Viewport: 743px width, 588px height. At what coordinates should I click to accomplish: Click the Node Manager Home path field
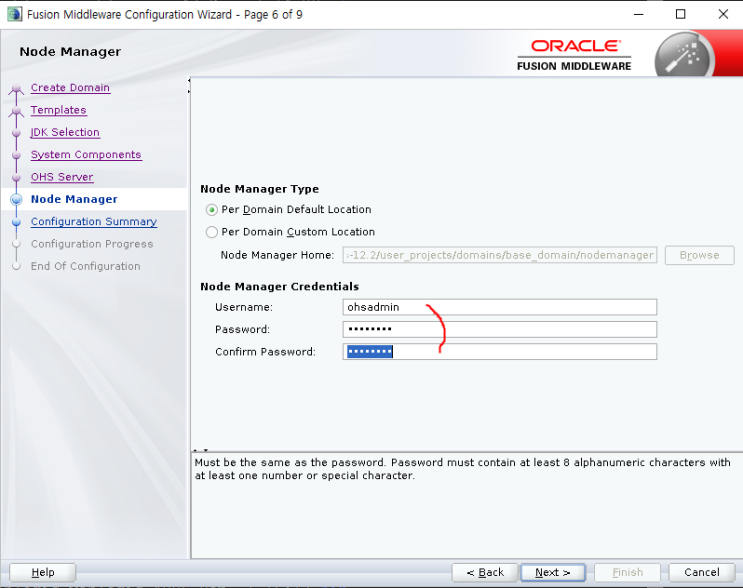pos(499,255)
